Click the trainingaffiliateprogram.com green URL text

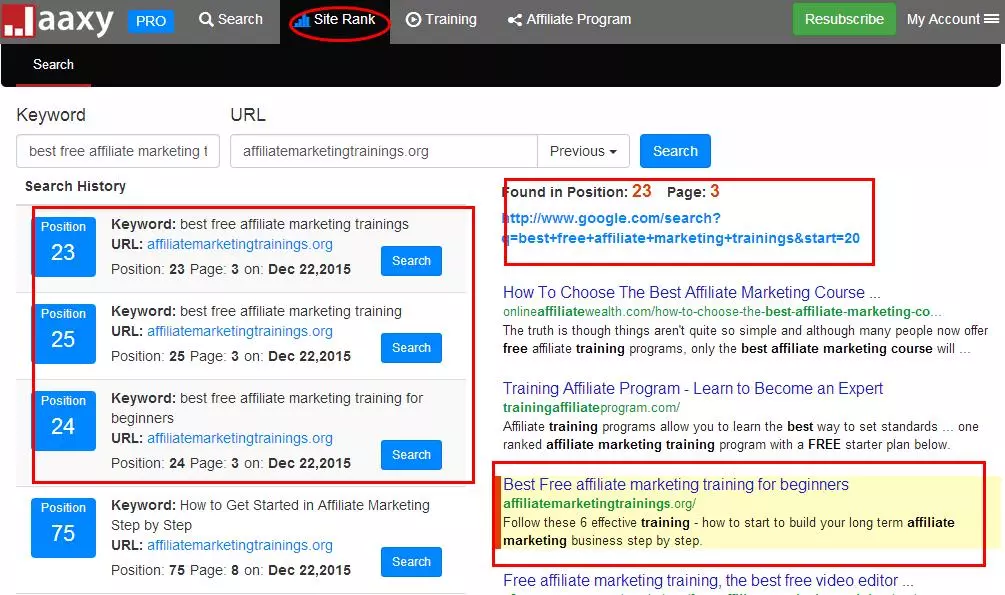click(591, 408)
